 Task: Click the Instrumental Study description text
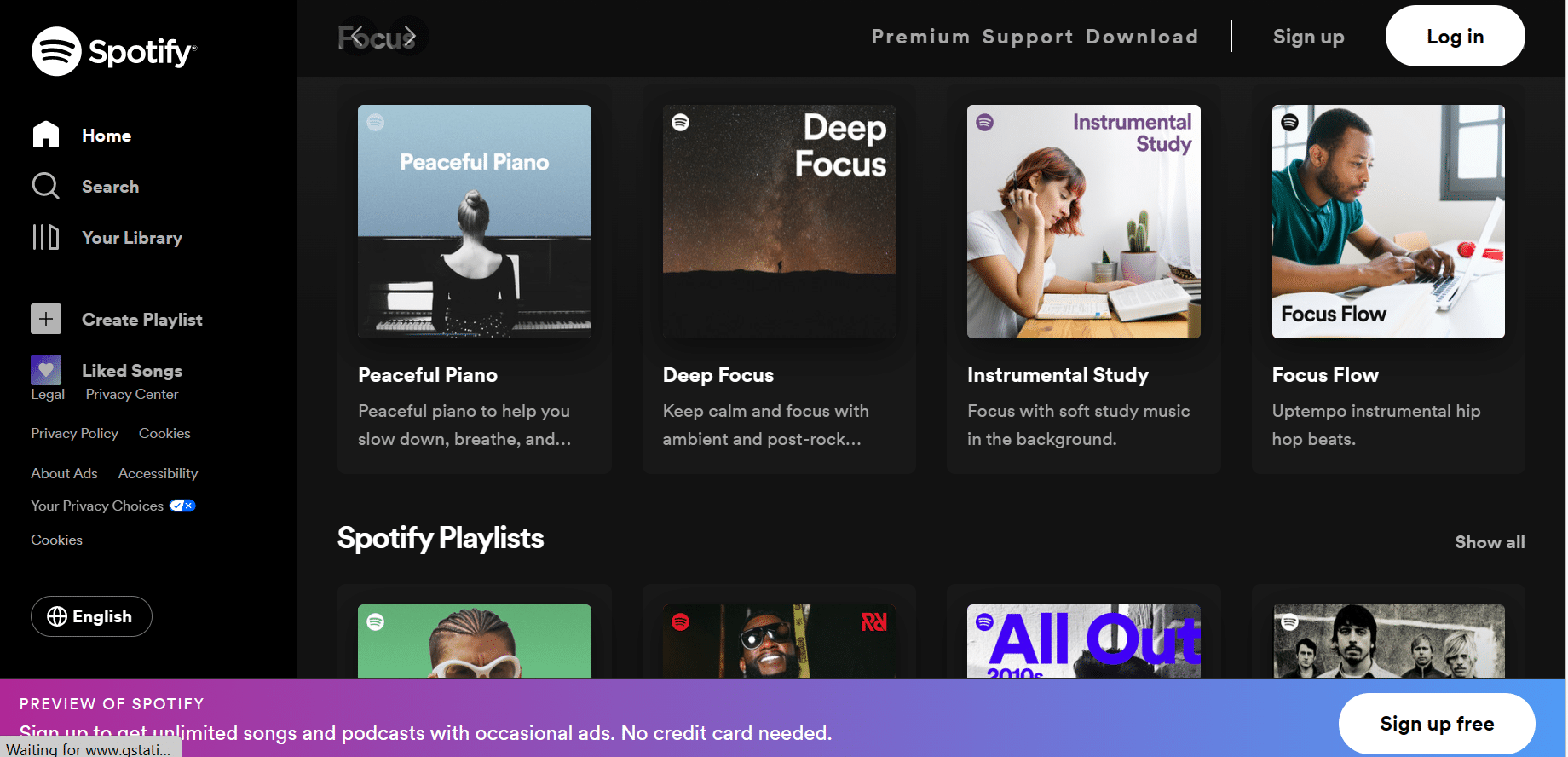click(1079, 425)
